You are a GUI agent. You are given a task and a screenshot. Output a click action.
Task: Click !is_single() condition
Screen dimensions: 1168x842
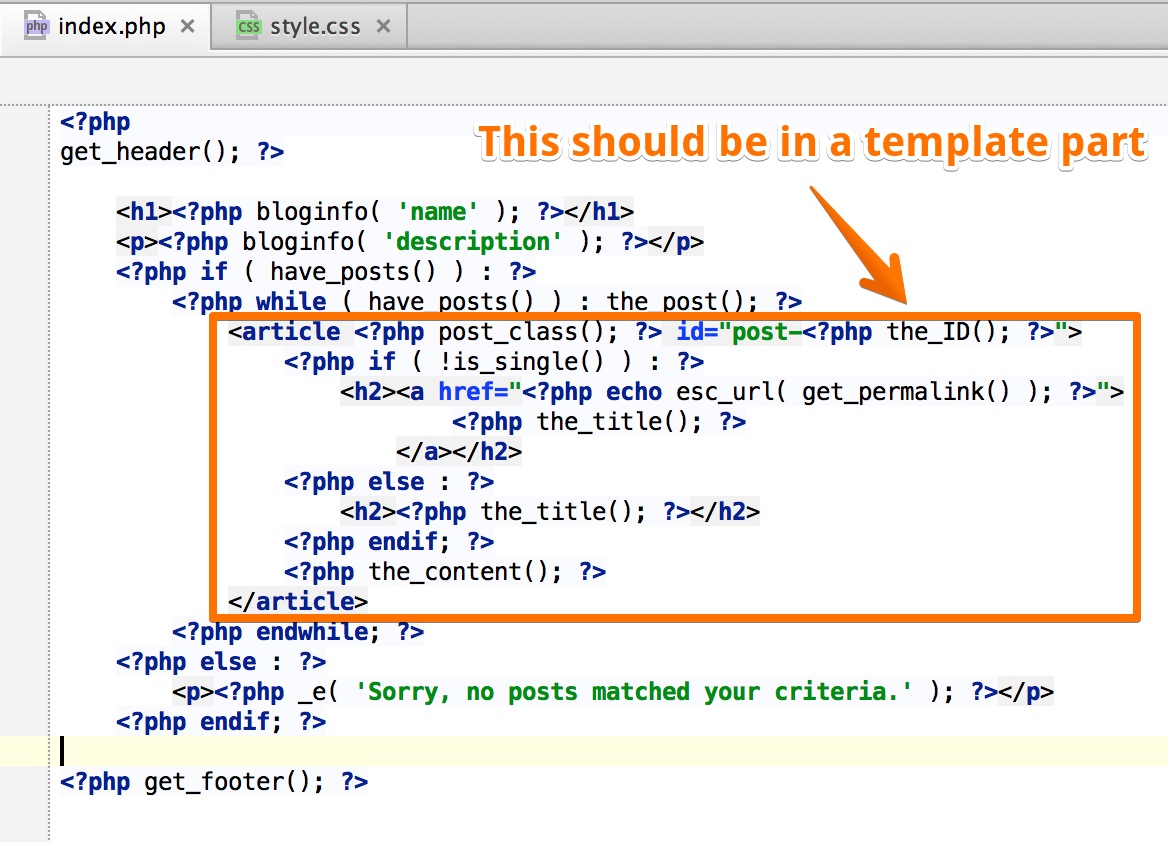tap(521, 362)
